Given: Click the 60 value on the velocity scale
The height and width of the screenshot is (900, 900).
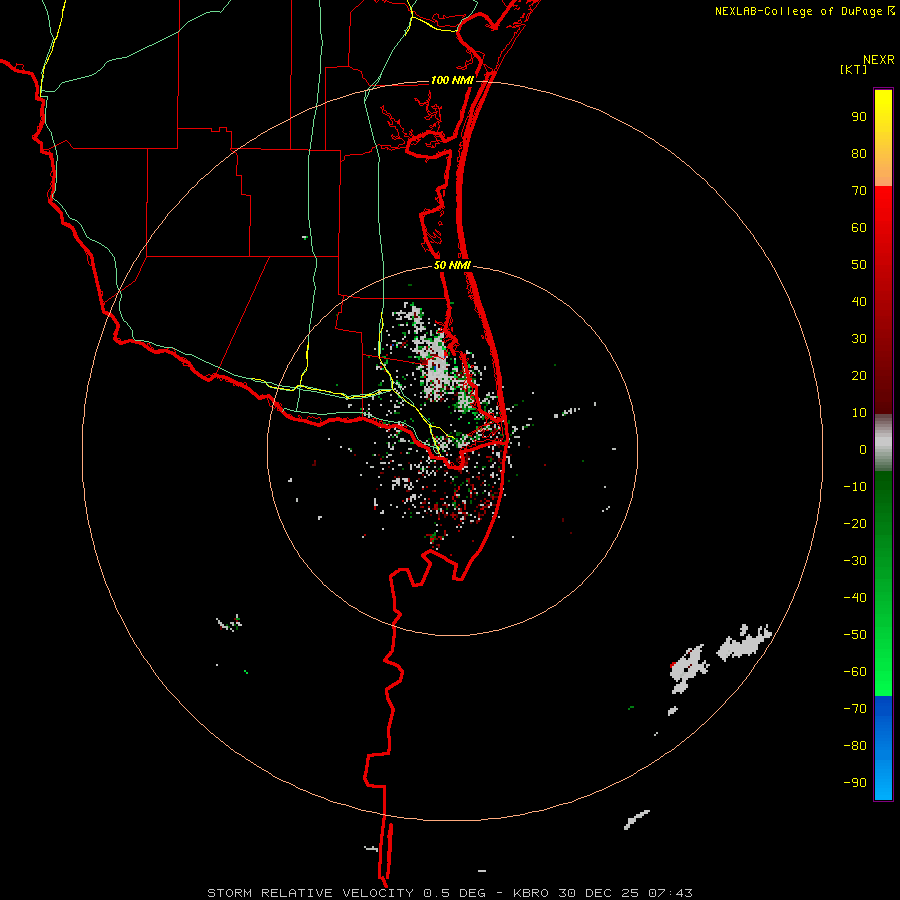Looking at the screenshot, I should click(859, 227).
